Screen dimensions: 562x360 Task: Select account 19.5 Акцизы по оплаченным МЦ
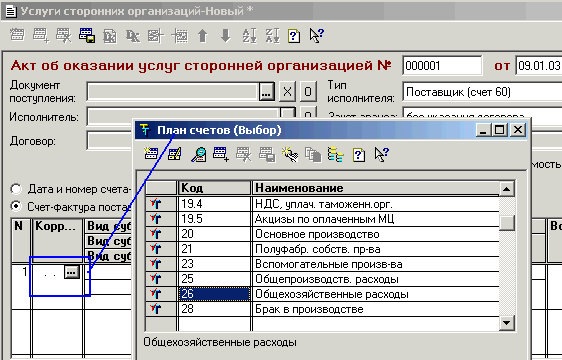322,219
